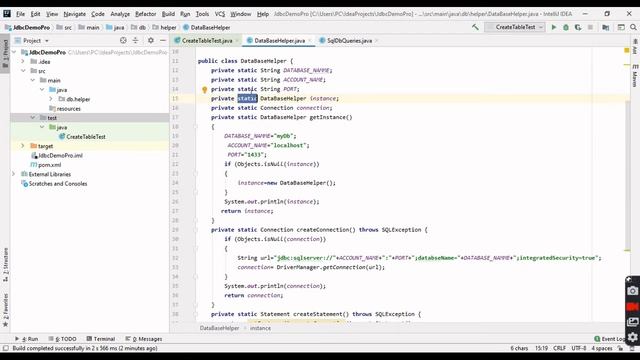Expand the db.helper package
This screenshot has height=360, width=640.
pyautogui.click(x=51, y=99)
